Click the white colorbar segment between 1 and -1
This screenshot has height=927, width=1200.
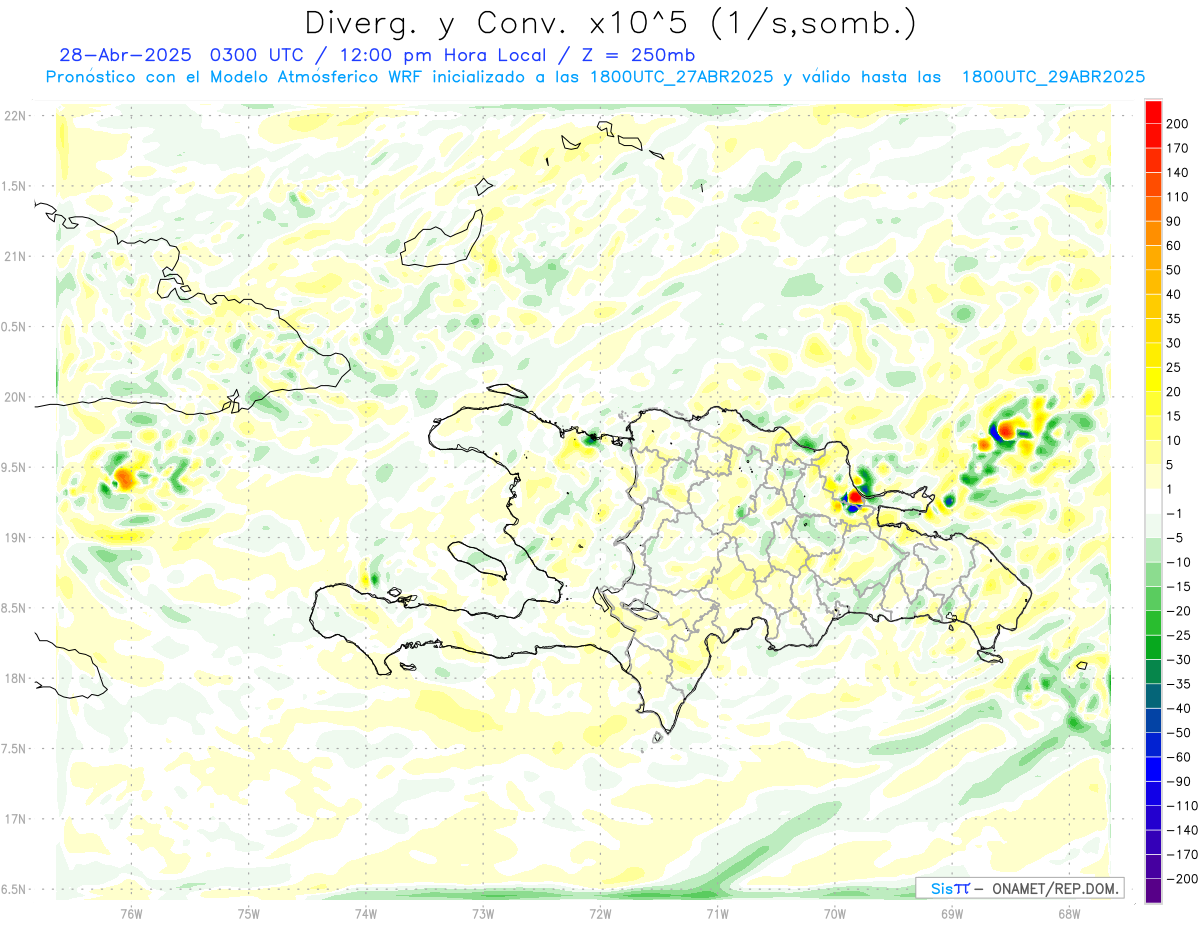pos(1153,502)
